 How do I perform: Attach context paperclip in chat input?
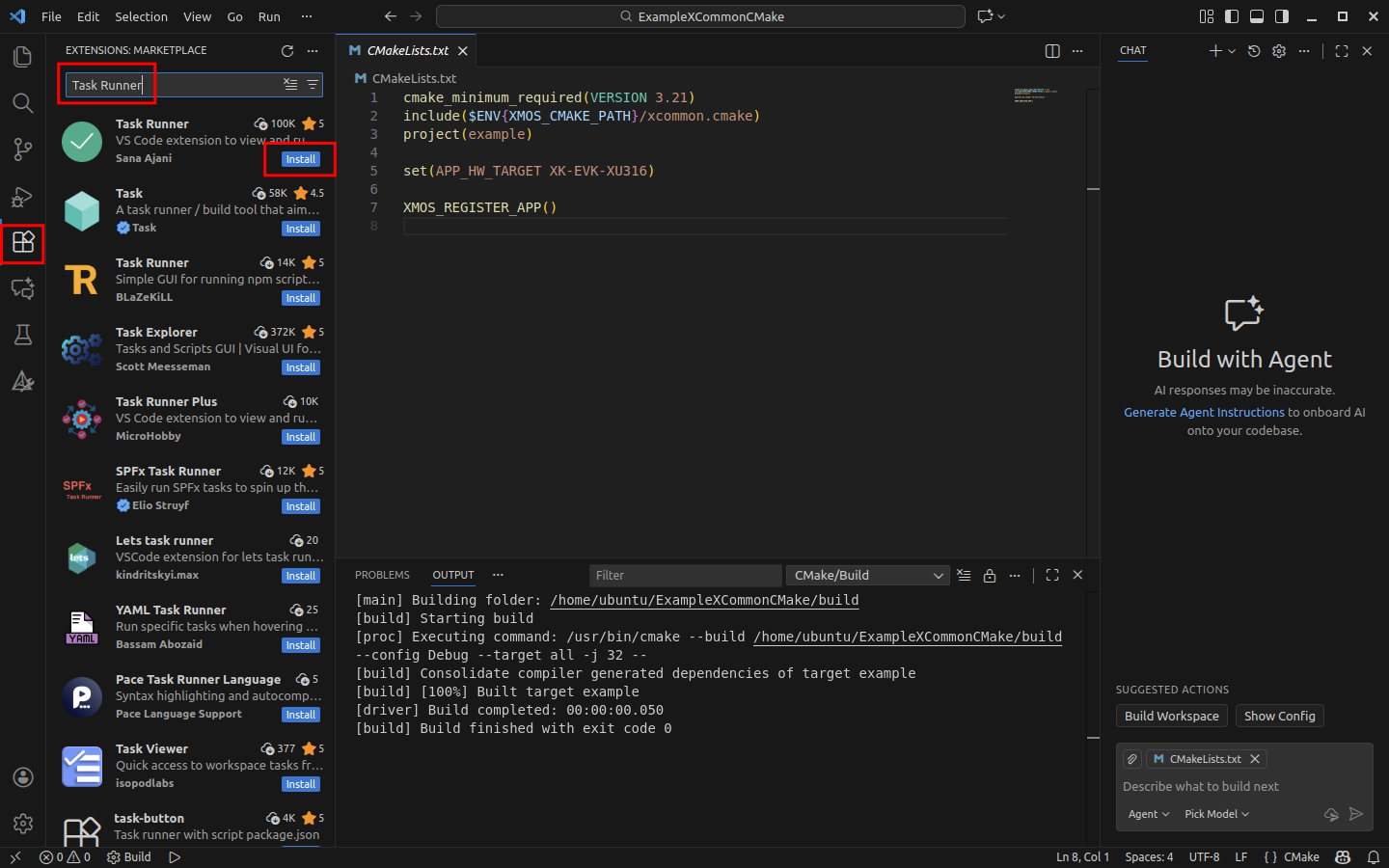point(1132,759)
